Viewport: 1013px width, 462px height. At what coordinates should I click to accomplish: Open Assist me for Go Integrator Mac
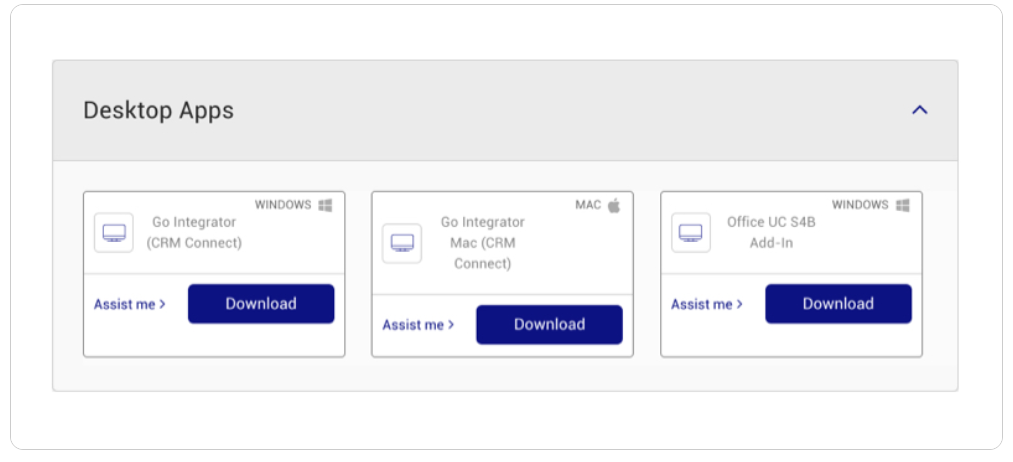click(x=418, y=324)
